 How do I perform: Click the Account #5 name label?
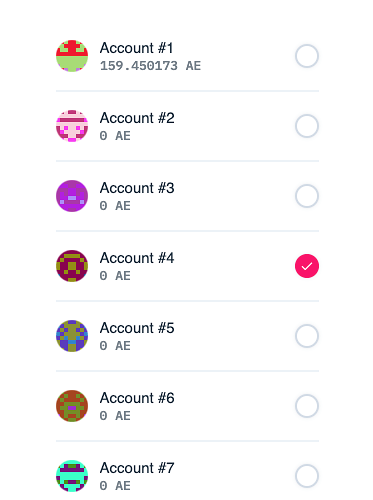tap(137, 328)
